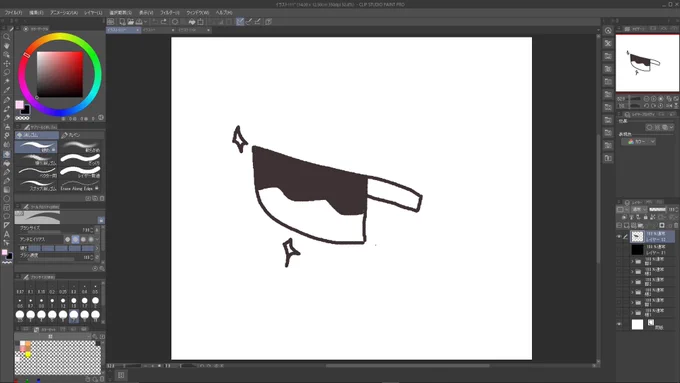Open the ウィンドウ(W) menu
The height and width of the screenshot is (383, 680).
click(x=197, y=13)
